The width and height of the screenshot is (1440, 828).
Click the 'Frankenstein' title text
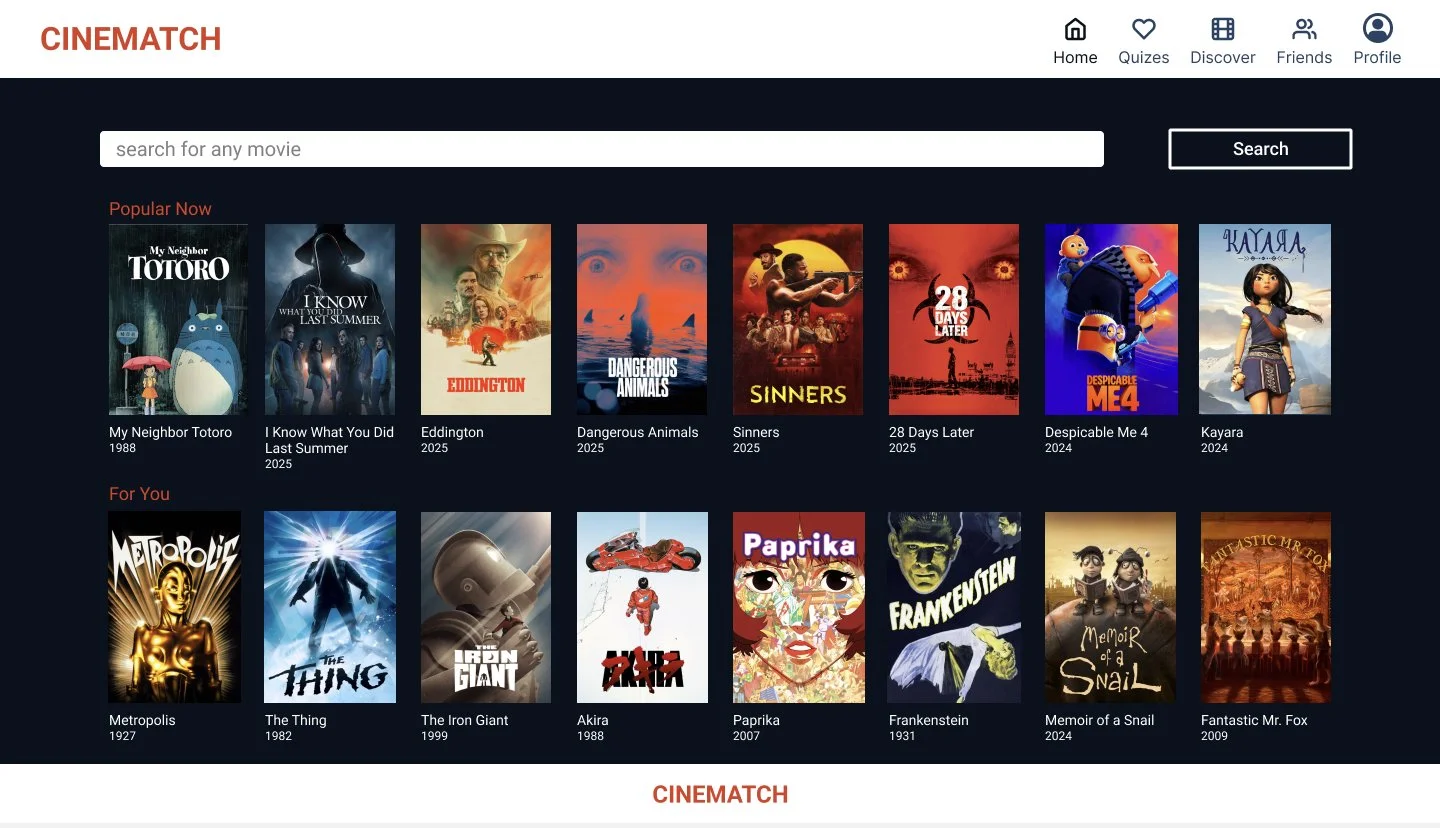coord(928,720)
